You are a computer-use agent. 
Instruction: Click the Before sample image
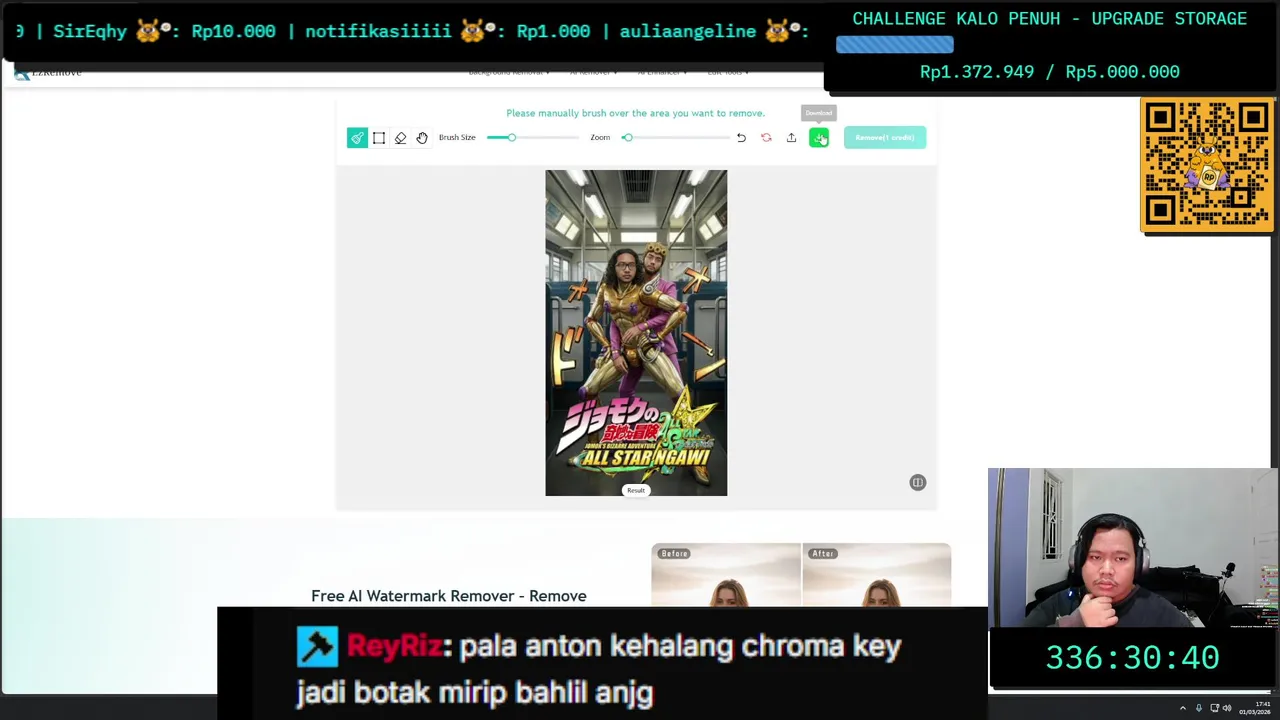[726, 575]
